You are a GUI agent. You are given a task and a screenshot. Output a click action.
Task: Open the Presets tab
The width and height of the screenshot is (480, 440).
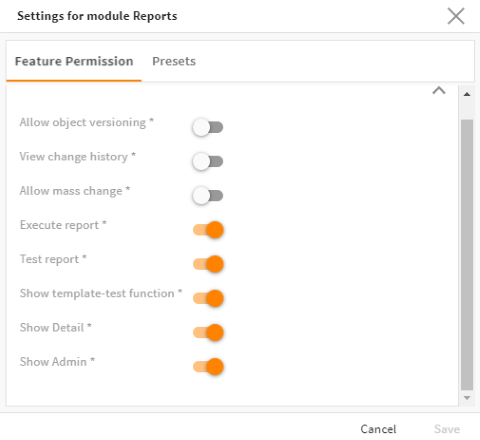[x=174, y=61]
